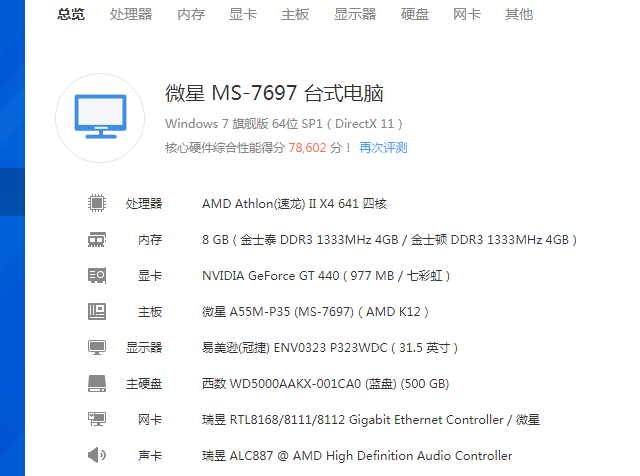Click the NVIDIA GeForce GT 440 value

[x=326, y=276]
